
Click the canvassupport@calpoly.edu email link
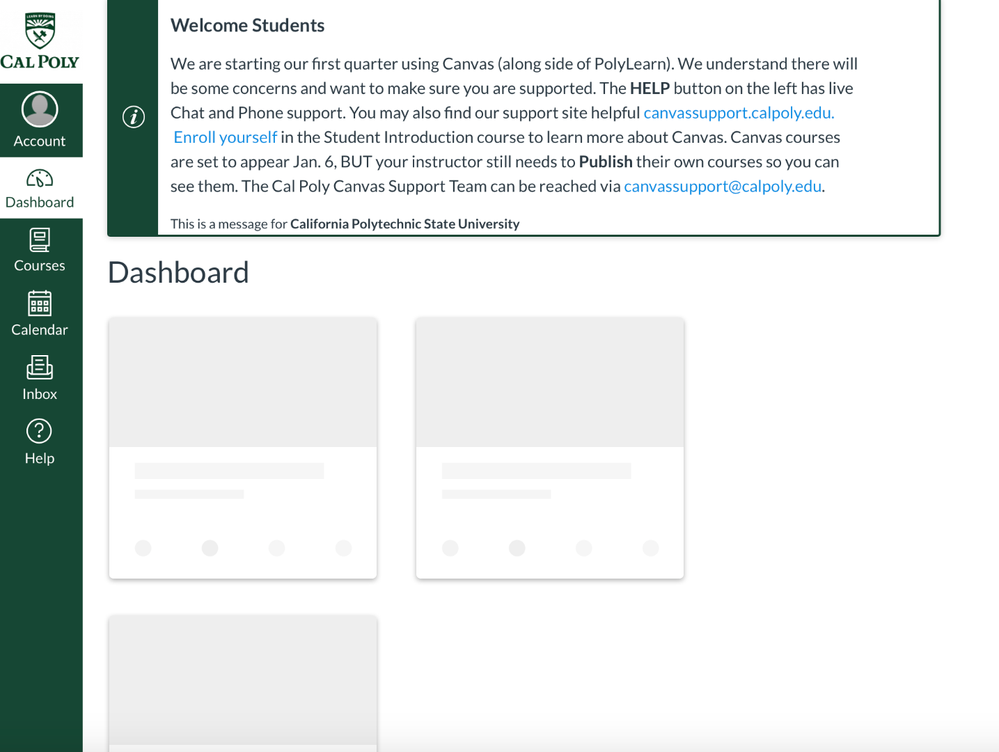722,186
